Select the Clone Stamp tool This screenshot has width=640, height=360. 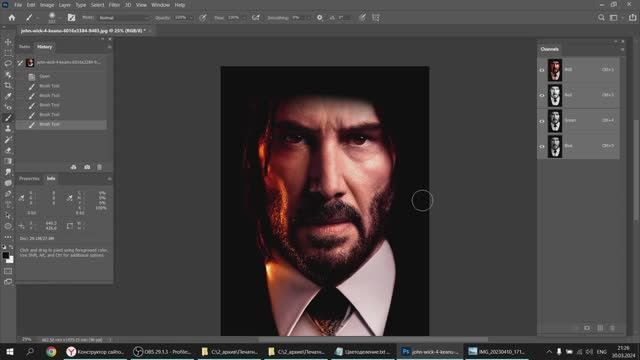click(8, 129)
